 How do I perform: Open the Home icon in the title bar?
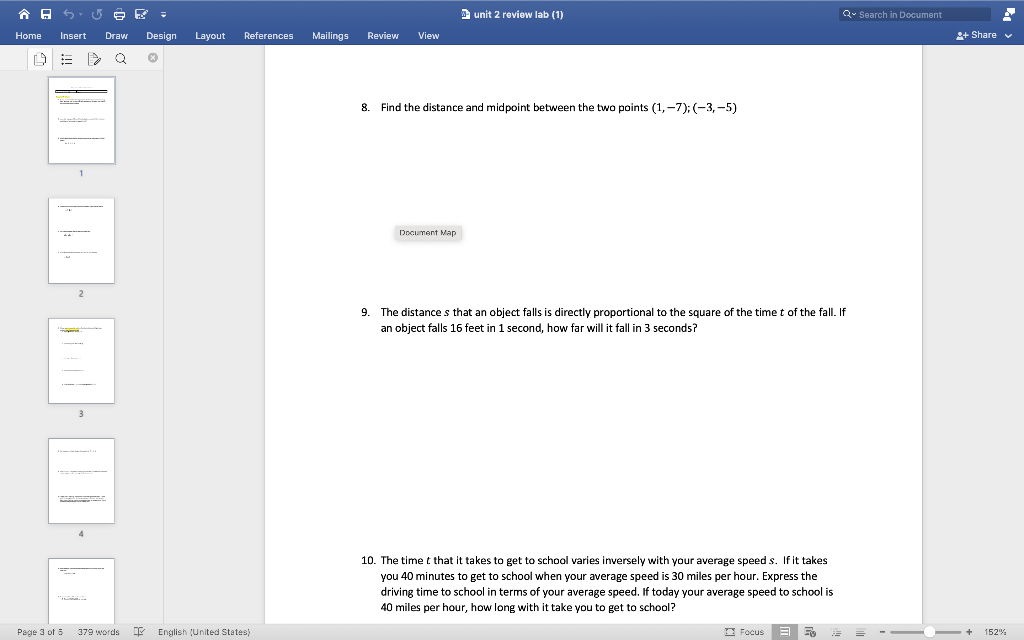pos(24,13)
